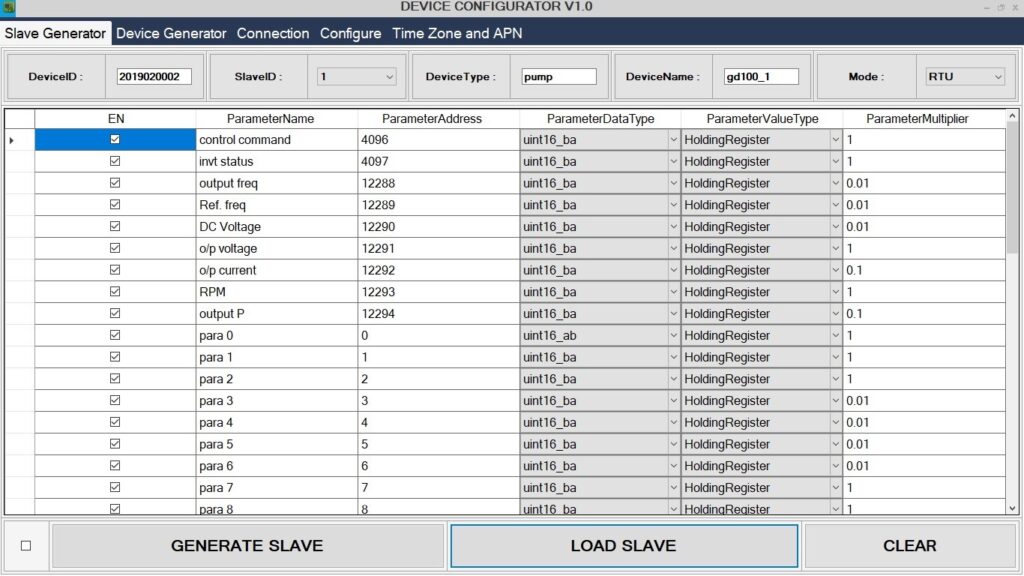Select the row header arrow for control command

coord(12,140)
